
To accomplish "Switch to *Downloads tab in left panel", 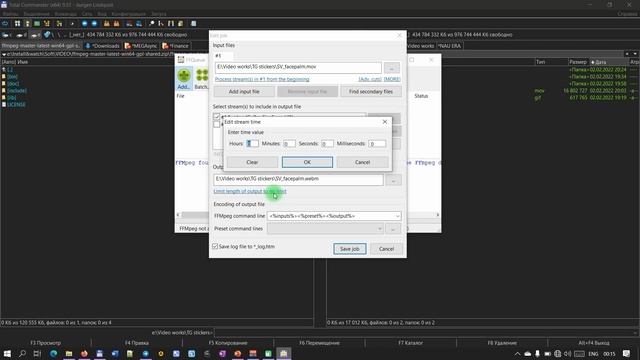I will pyautogui.click(x=103, y=46).
